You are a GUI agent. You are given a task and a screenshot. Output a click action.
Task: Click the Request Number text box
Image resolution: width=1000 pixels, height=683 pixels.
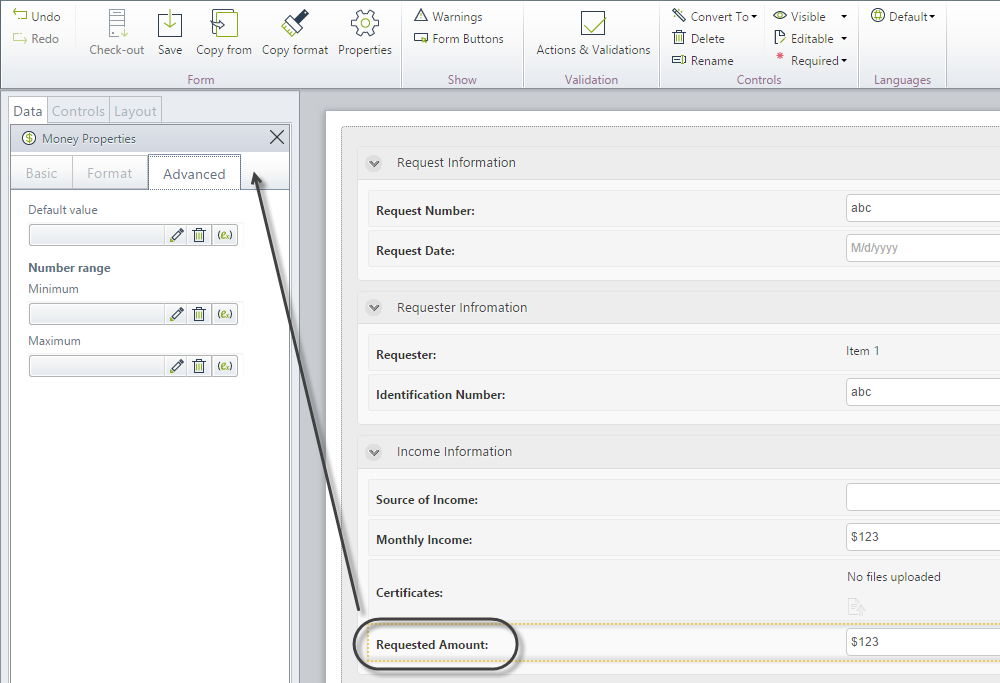pos(923,208)
